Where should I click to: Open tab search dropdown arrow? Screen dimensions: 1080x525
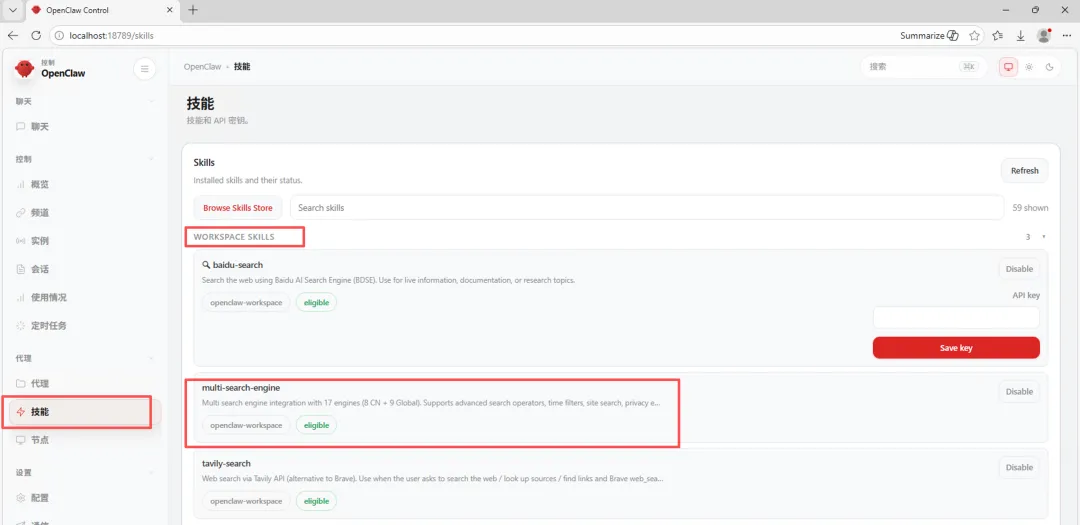tap(13, 10)
